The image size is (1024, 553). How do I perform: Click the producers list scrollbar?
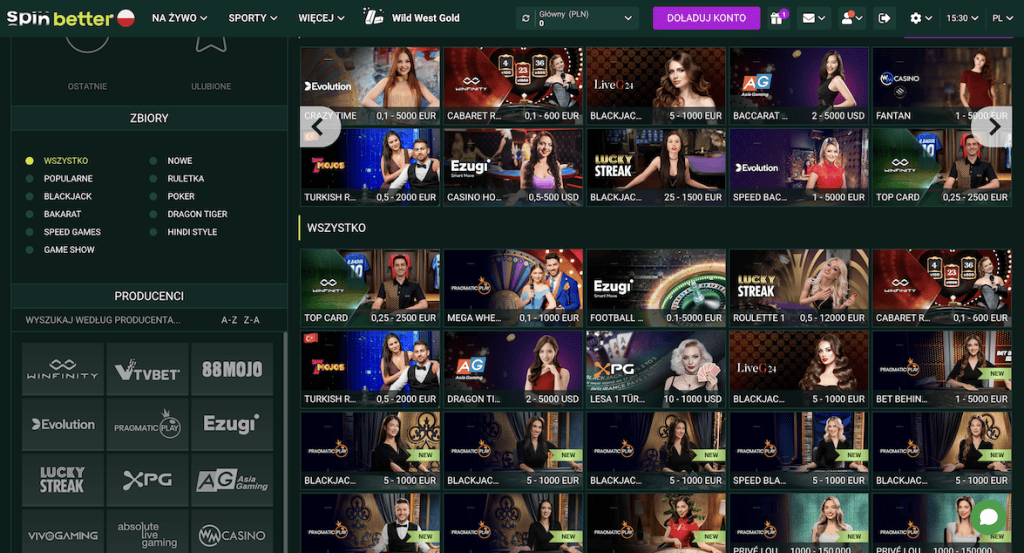(285, 441)
